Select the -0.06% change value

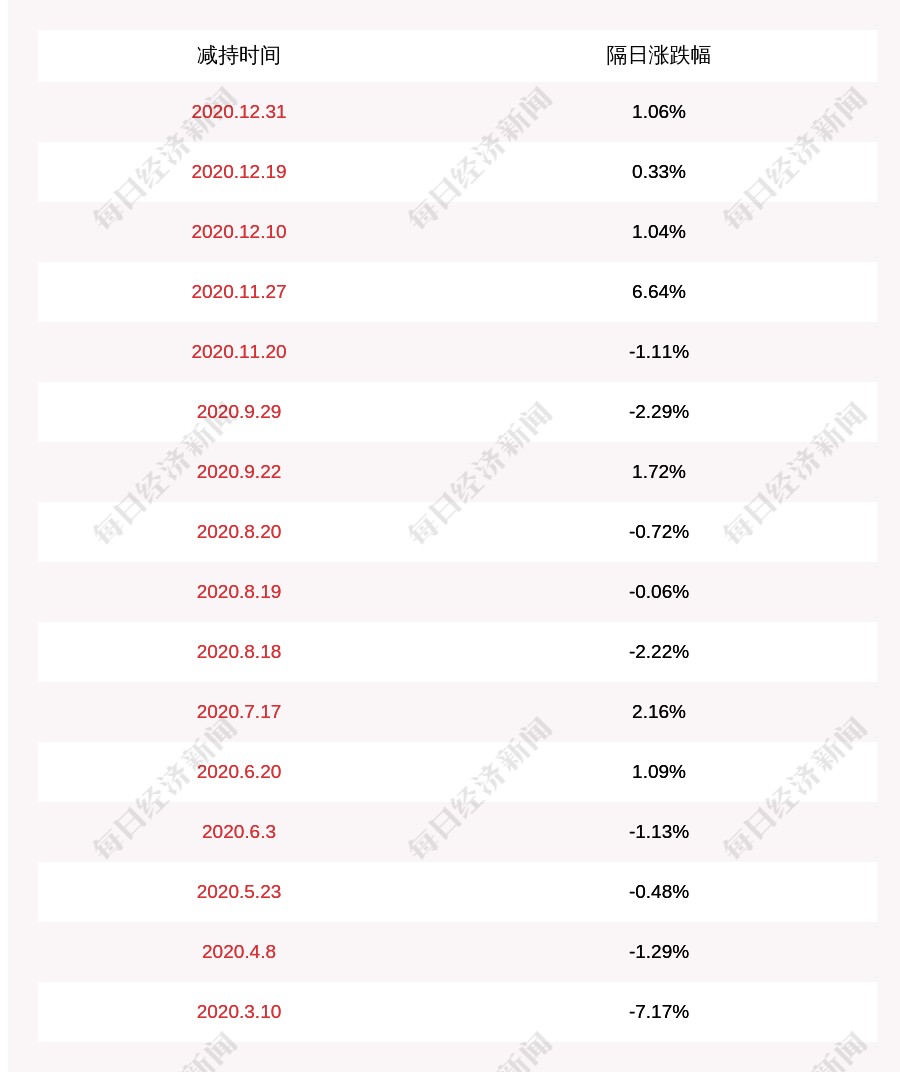(x=658, y=592)
